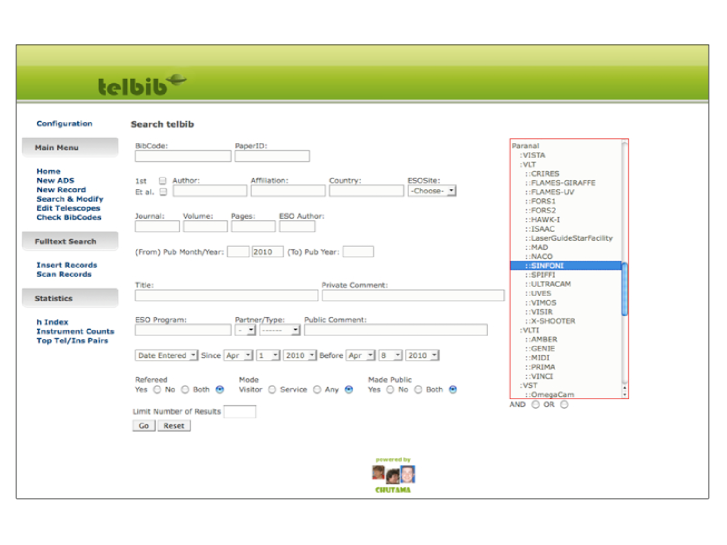Open the Before day dropdown
This screenshot has width=727, height=545.
tap(390, 355)
